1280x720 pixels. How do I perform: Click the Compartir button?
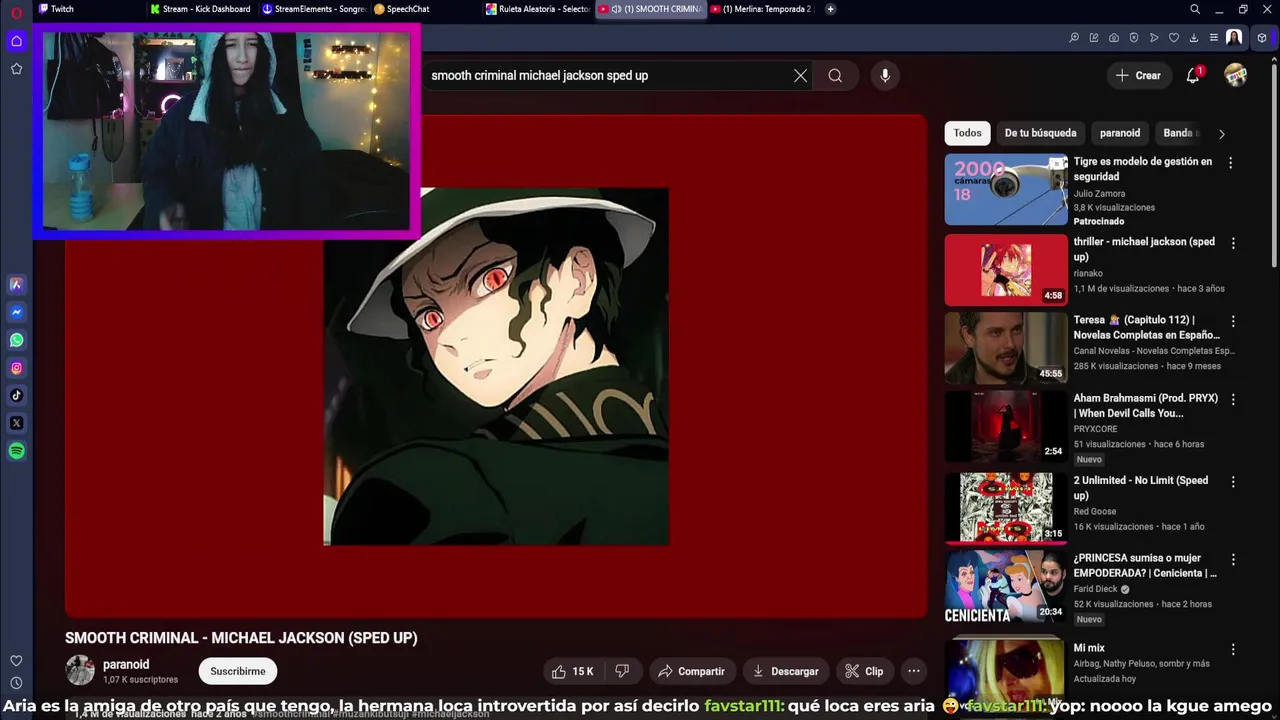(691, 671)
